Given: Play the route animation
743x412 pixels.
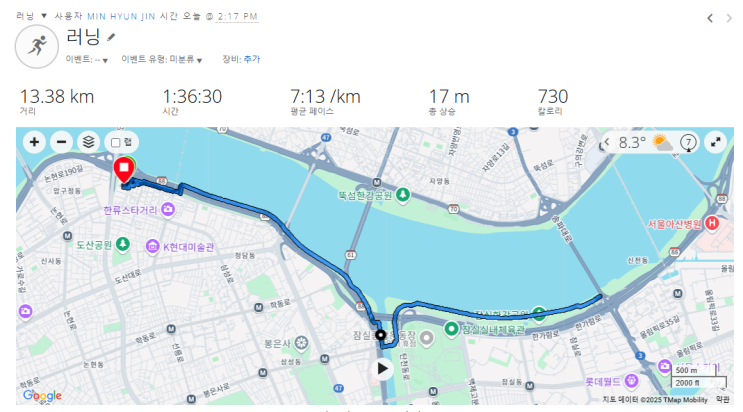Looking at the screenshot, I should (382, 368).
